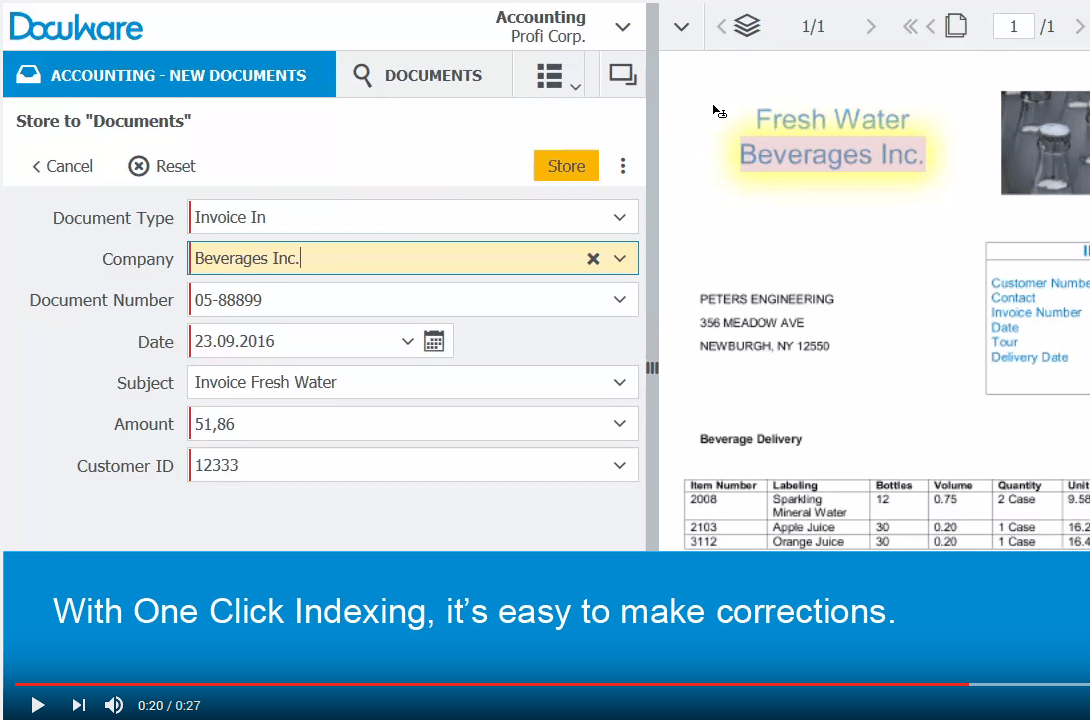Play the video
Screen dimensions: 1090x720
38,705
